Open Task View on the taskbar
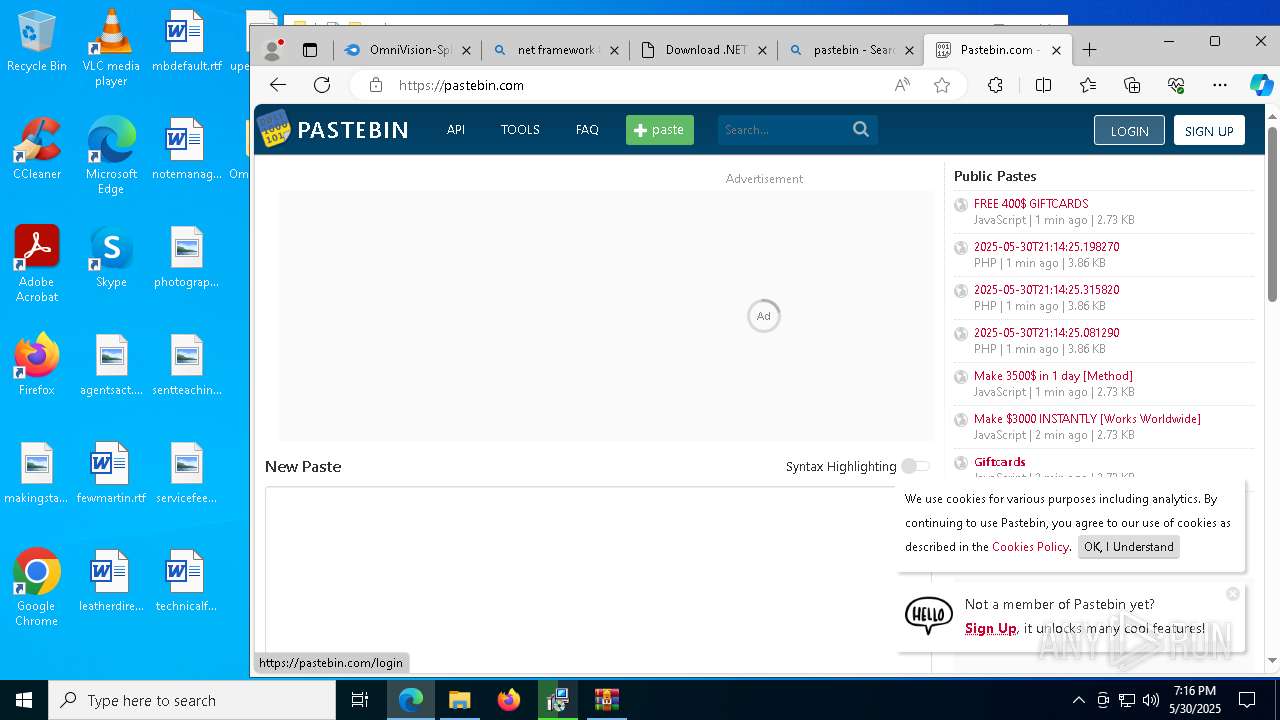 tap(360, 700)
